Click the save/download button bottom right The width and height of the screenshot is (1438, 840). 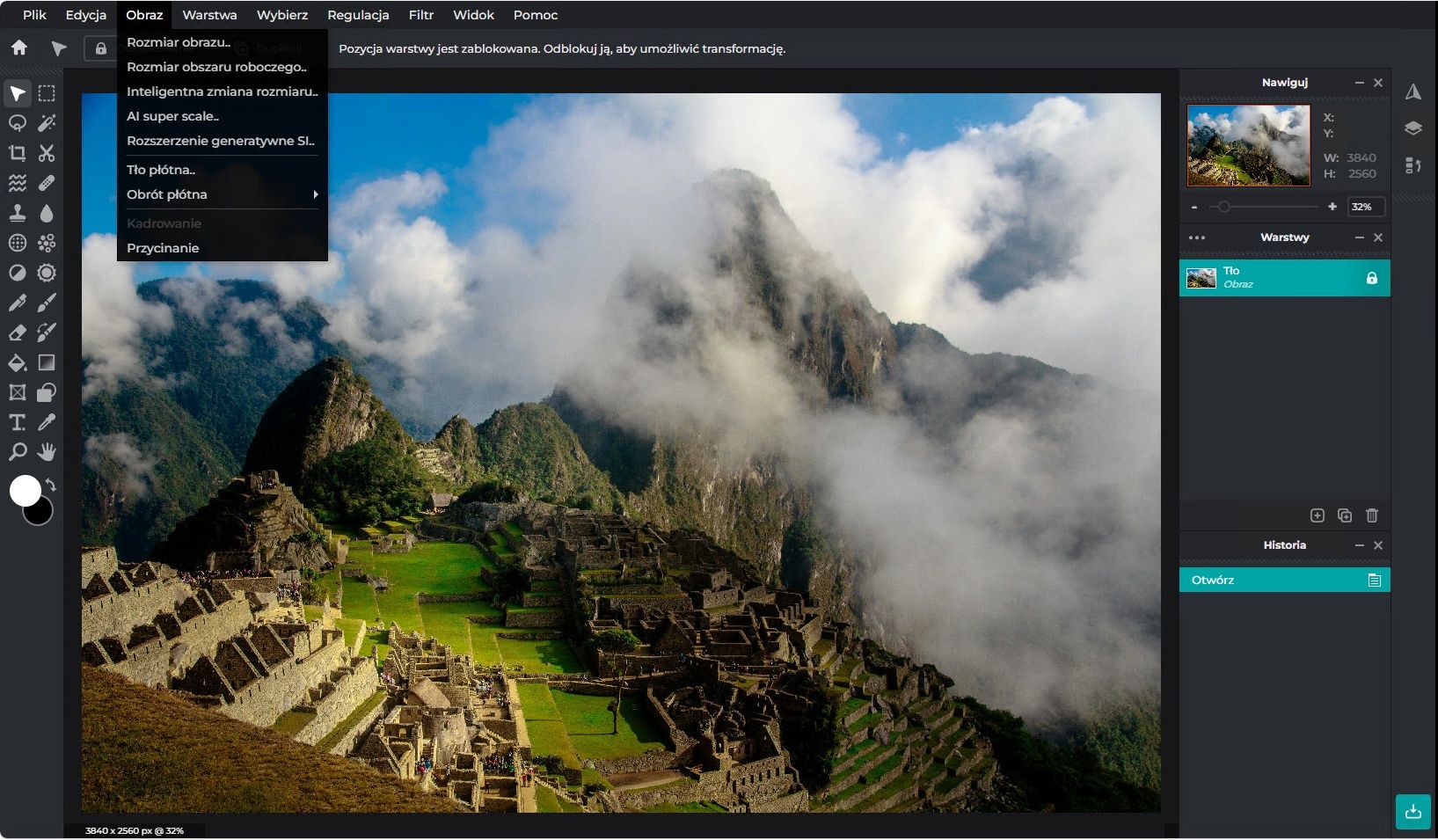click(1412, 812)
